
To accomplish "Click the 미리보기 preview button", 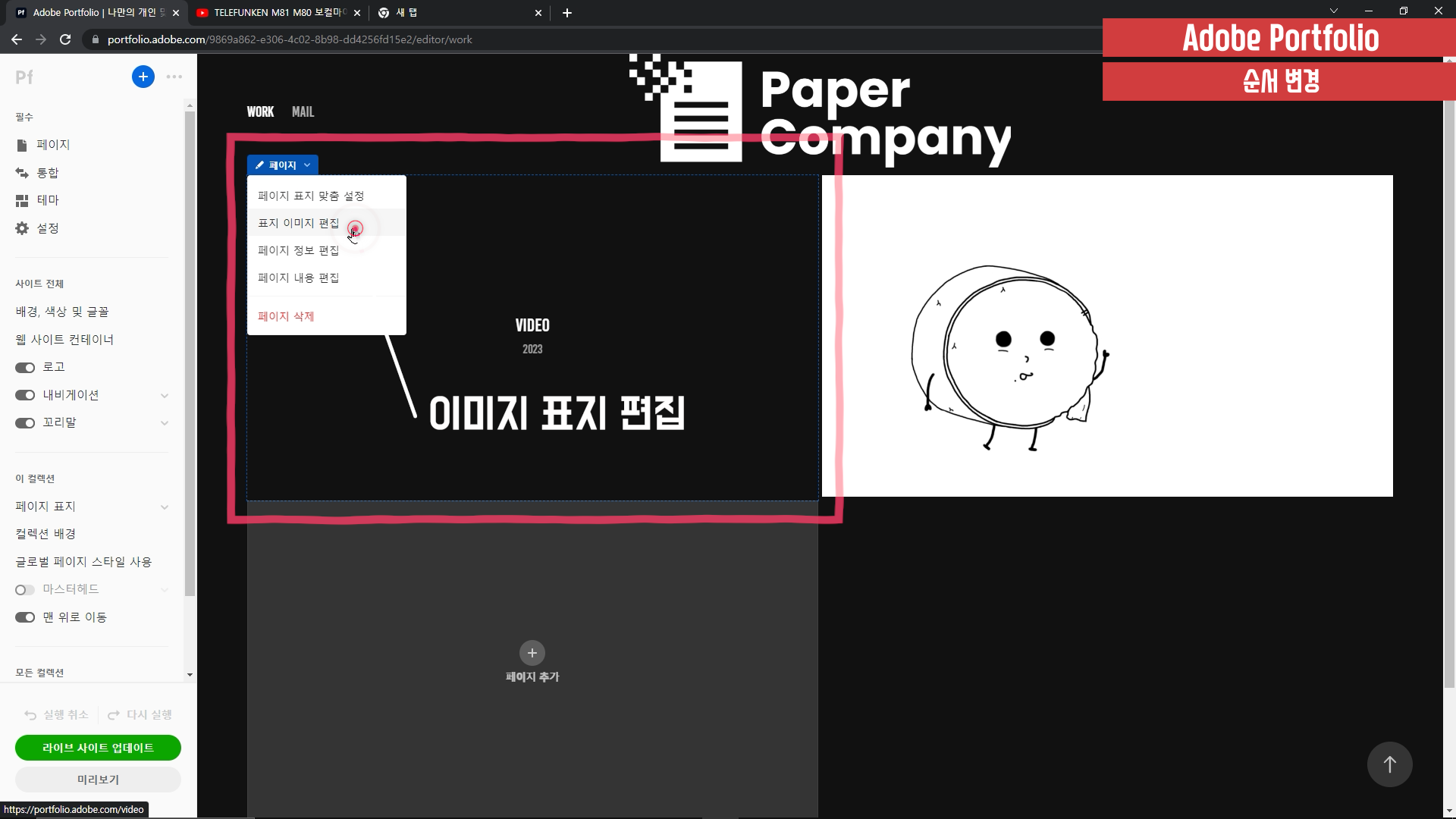I will (x=98, y=780).
